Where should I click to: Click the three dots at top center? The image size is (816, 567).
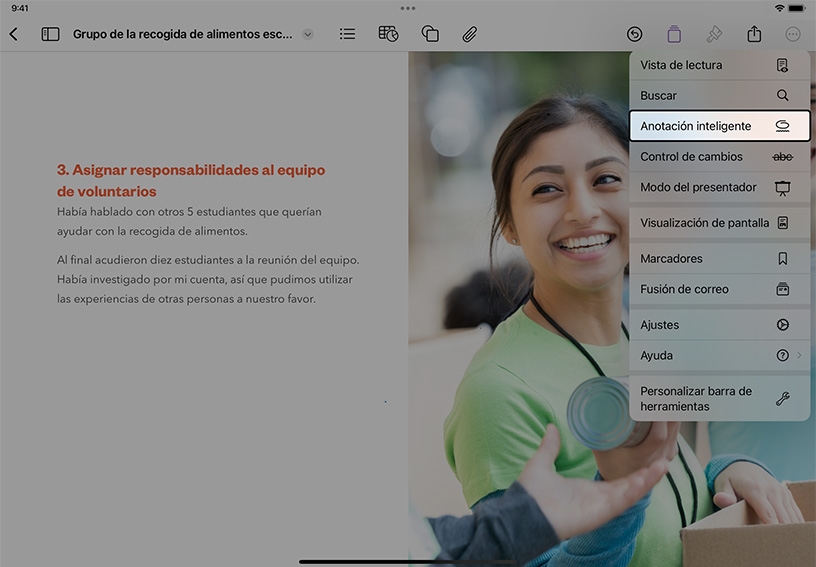point(408,8)
